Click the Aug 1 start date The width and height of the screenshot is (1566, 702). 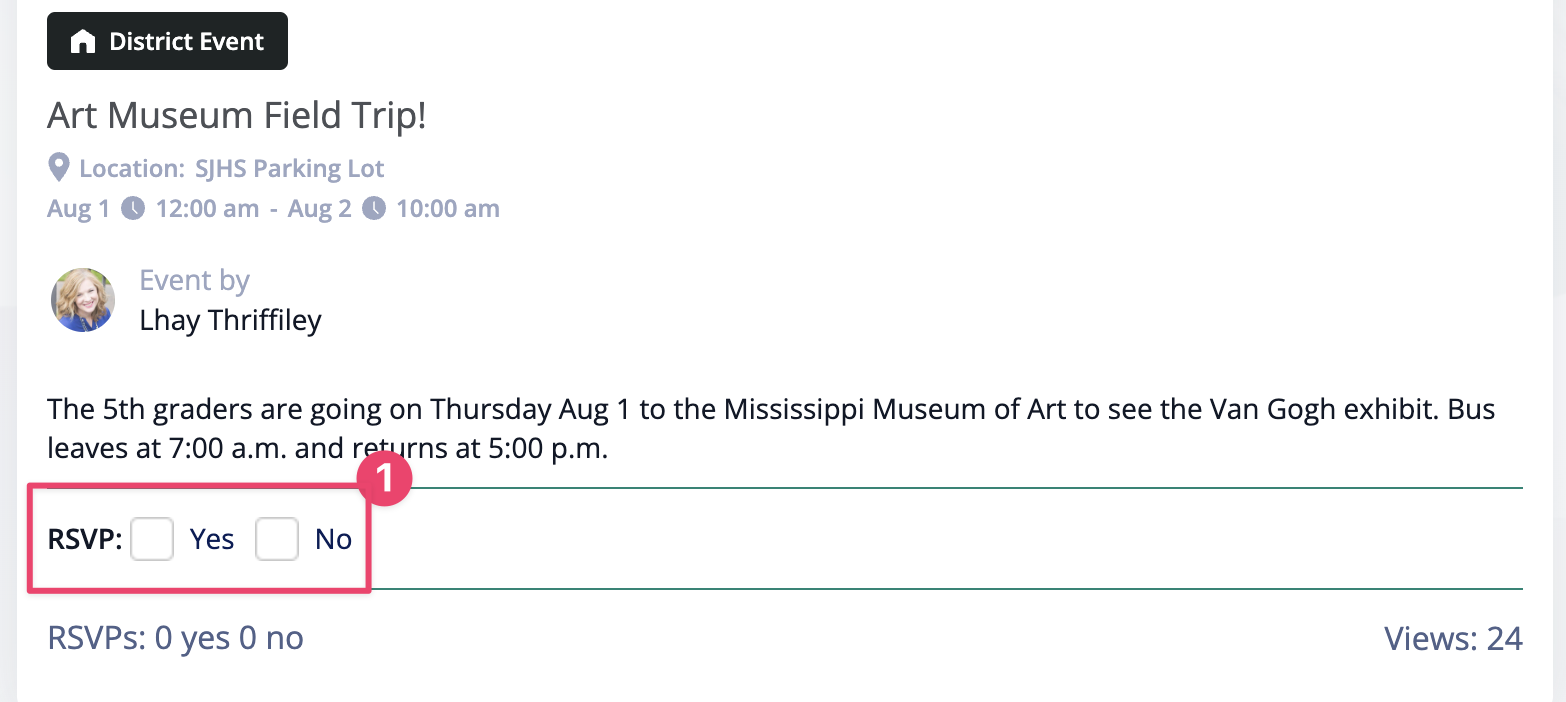(x=78, y=209)
